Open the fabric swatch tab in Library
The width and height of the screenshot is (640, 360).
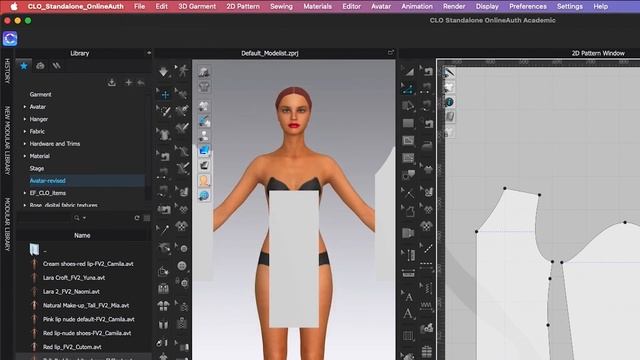pyautogui.click(x=56, y=66)
